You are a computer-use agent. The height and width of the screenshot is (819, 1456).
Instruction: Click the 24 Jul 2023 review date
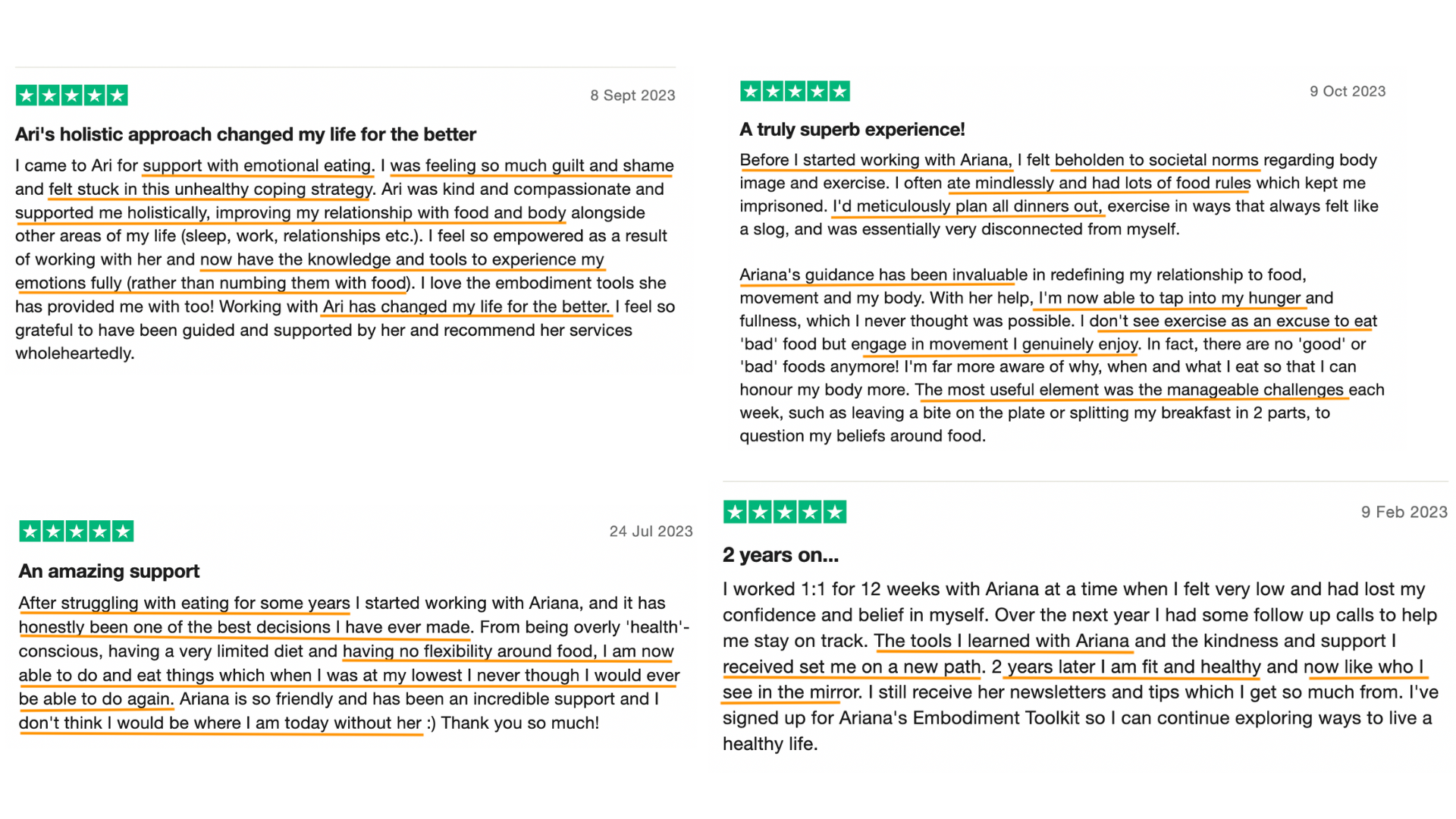coord(651,532)
